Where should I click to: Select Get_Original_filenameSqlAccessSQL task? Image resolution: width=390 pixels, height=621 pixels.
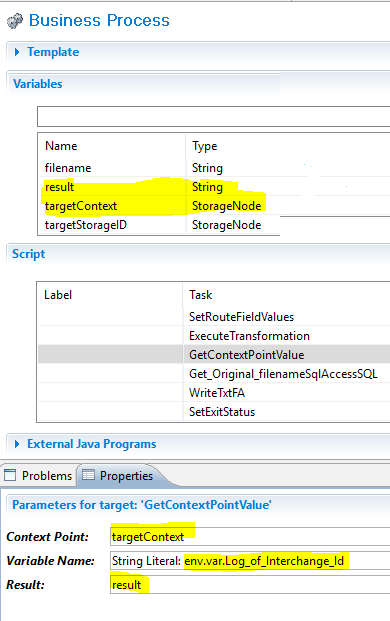click(x=283, y=374)
